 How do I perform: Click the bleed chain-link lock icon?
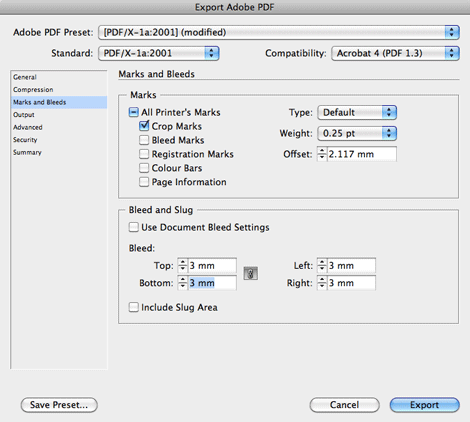tap(250, 273)
